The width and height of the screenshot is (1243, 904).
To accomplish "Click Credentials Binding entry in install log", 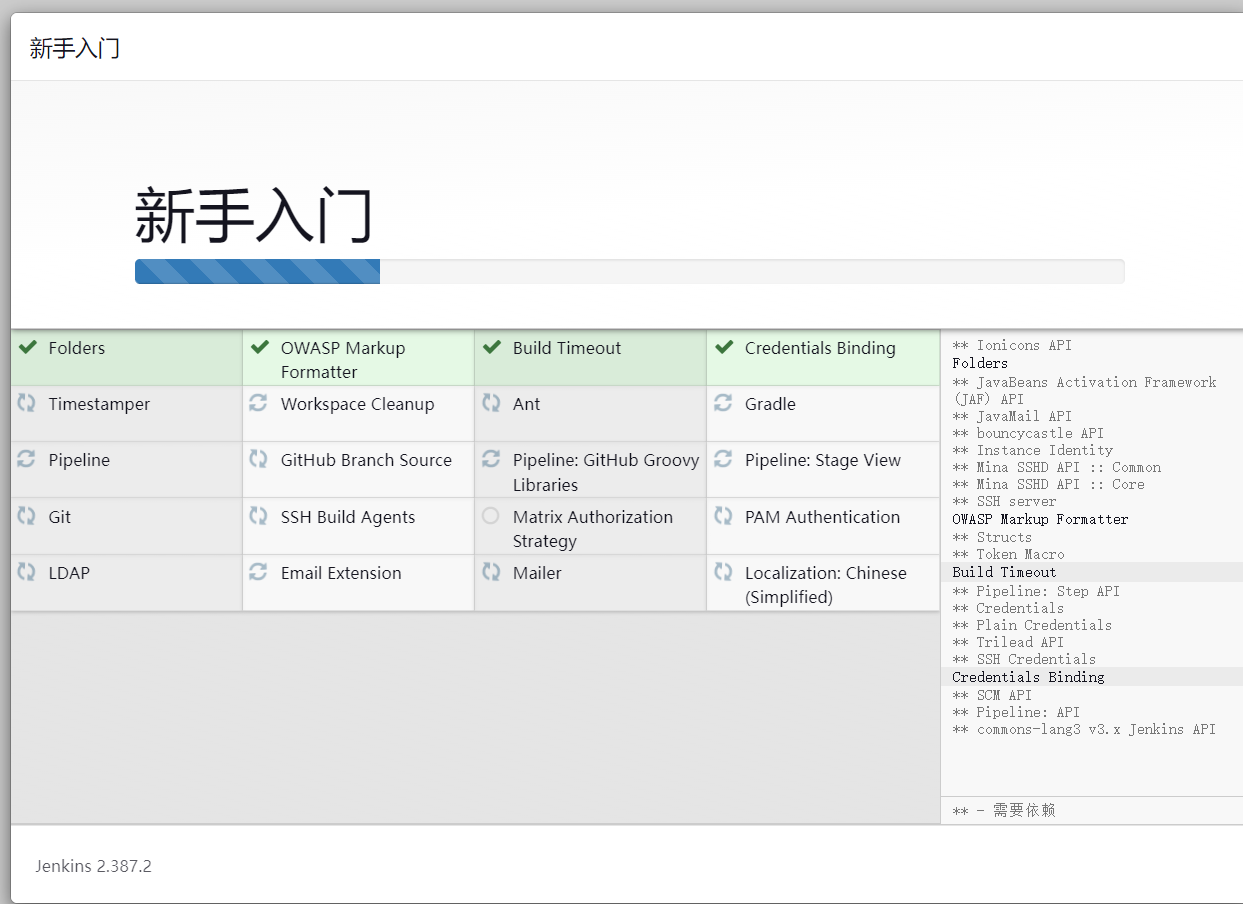I will pyautogui.click(x=1028, y=677).
